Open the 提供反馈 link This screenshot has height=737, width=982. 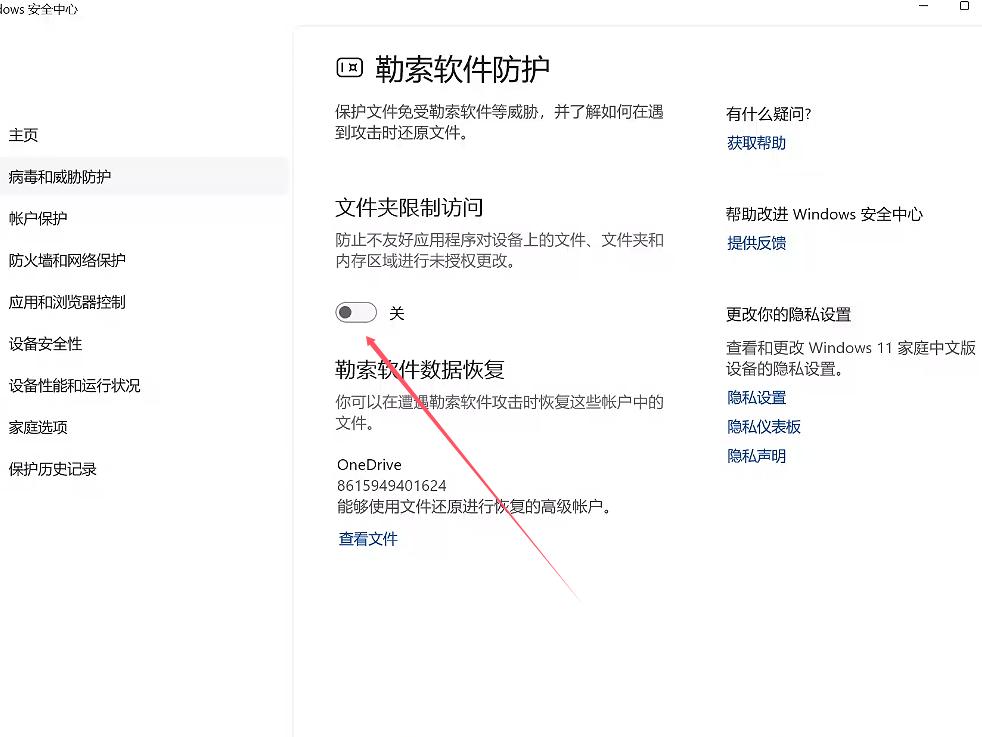coord(756,243)
